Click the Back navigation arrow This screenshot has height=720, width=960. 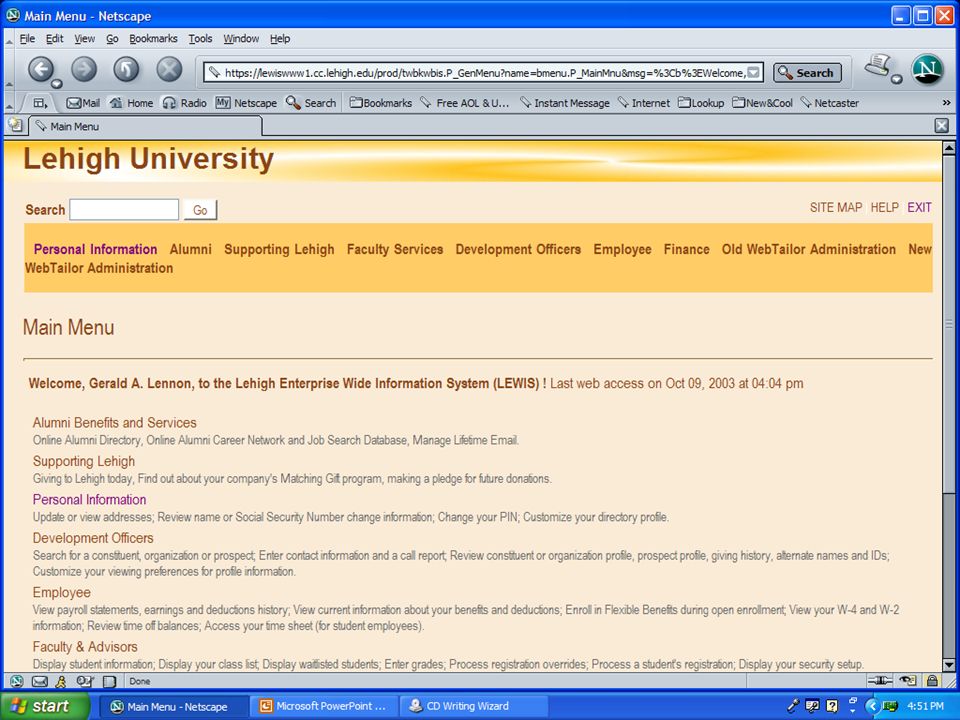(x=40, y=69)
